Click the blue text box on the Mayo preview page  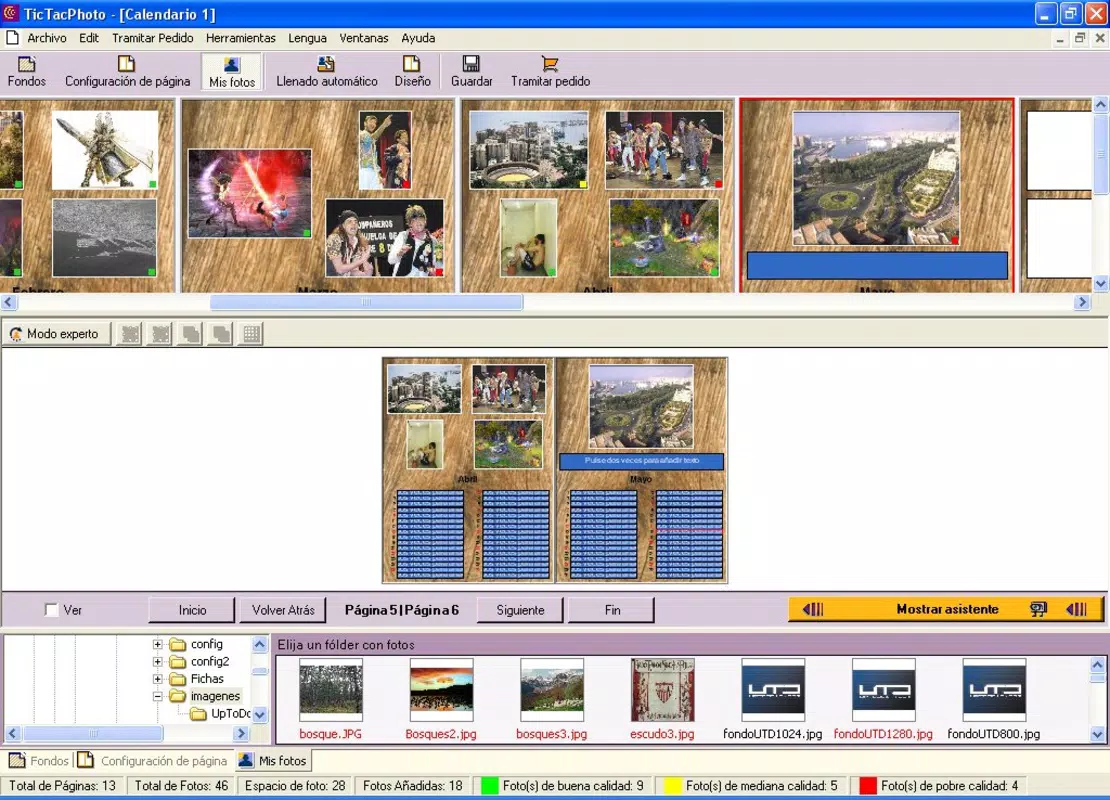pos(641,462)
